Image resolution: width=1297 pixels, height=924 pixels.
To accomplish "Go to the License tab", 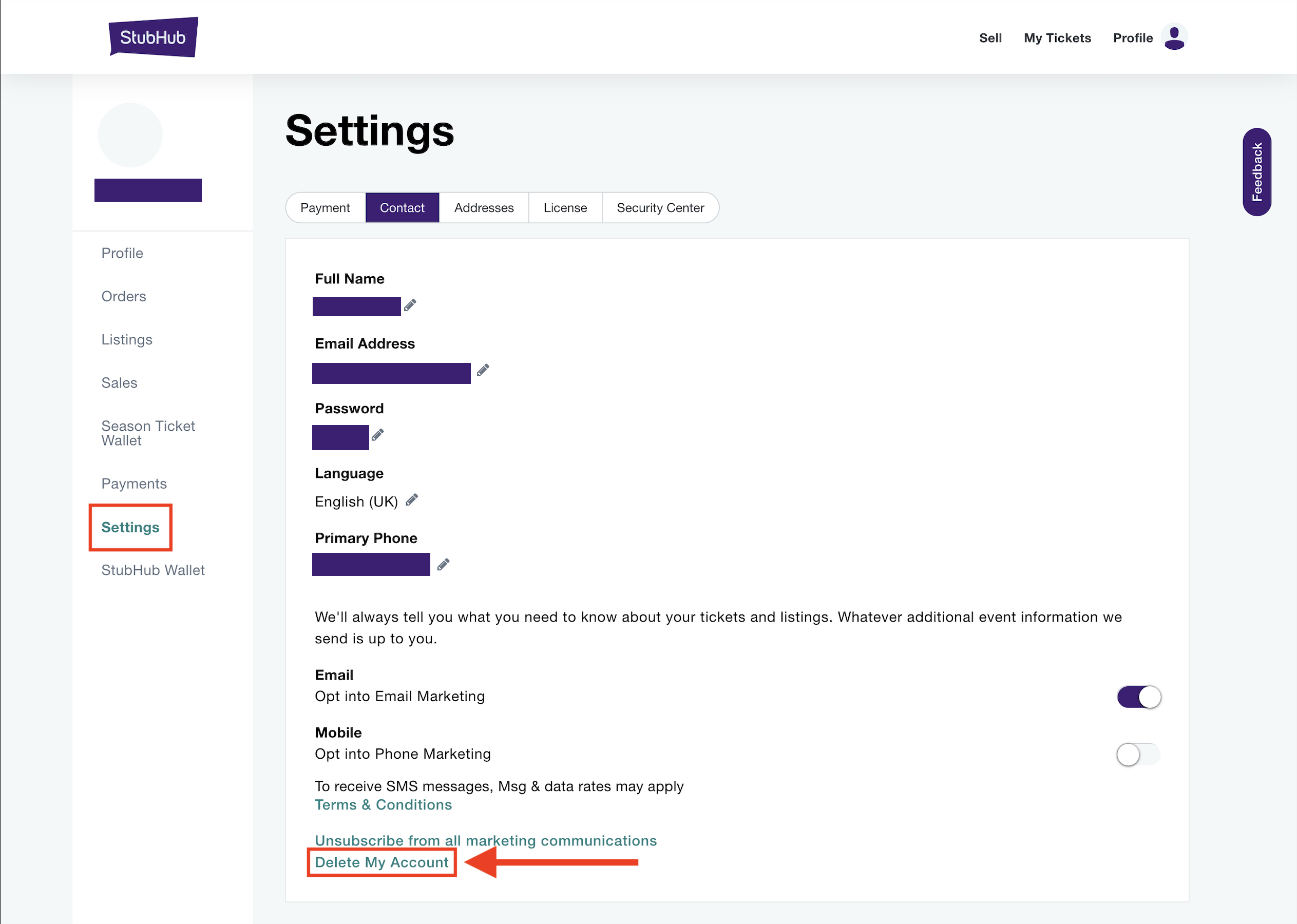I will click(x=565, y=208).
